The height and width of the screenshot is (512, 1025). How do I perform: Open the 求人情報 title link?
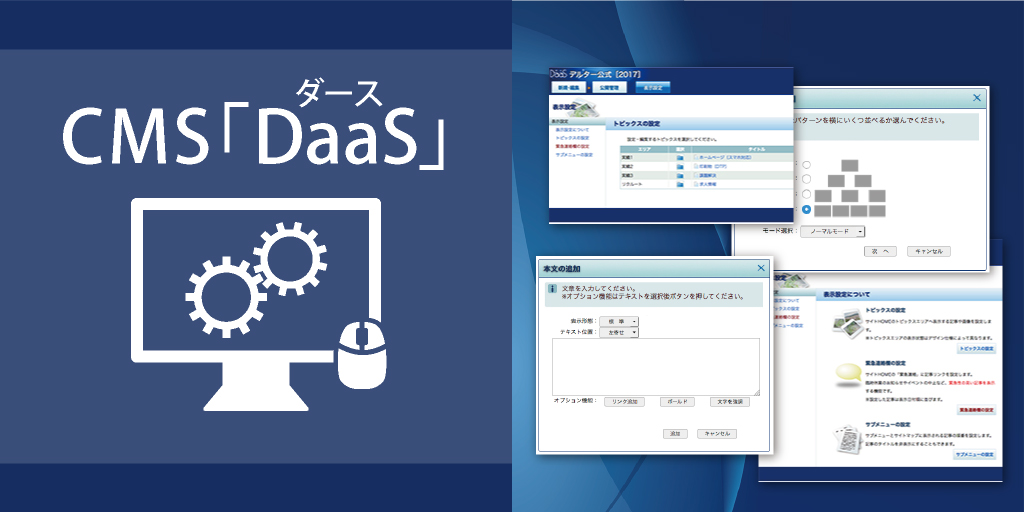pyautogui.click(x=708, y=185)
